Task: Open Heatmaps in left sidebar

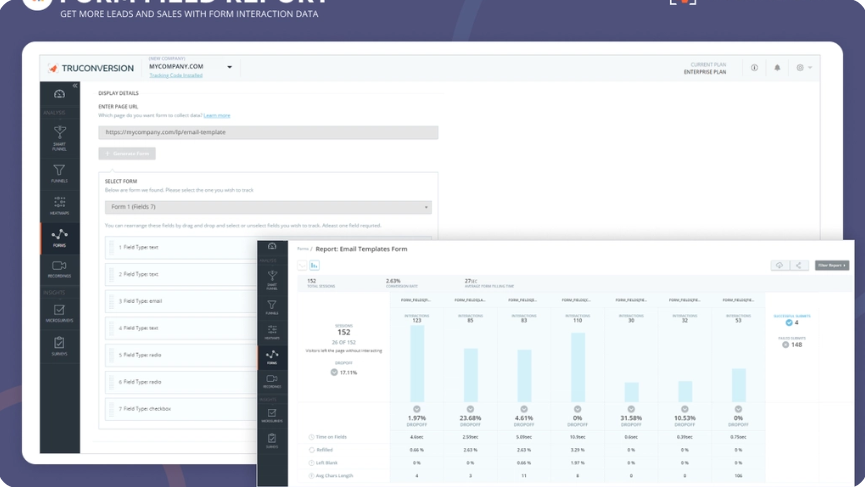Action: 59,205
